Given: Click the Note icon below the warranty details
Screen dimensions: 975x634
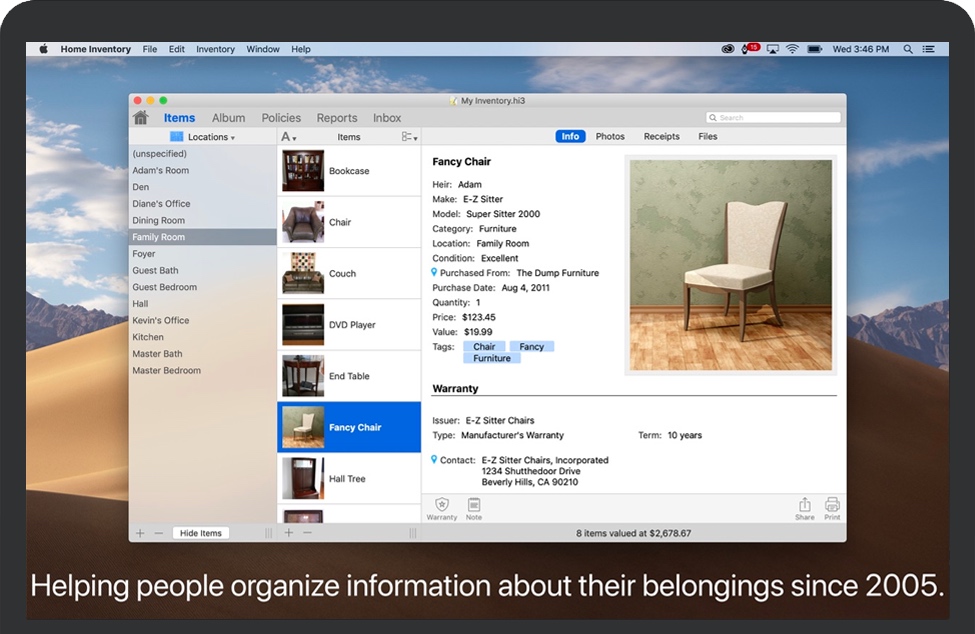Looking at the screenshot, I should click(x=474, y=506).
